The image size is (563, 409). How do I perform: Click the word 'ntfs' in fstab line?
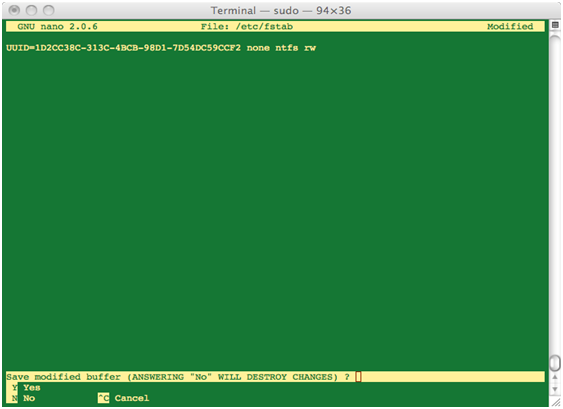point(287,48)
